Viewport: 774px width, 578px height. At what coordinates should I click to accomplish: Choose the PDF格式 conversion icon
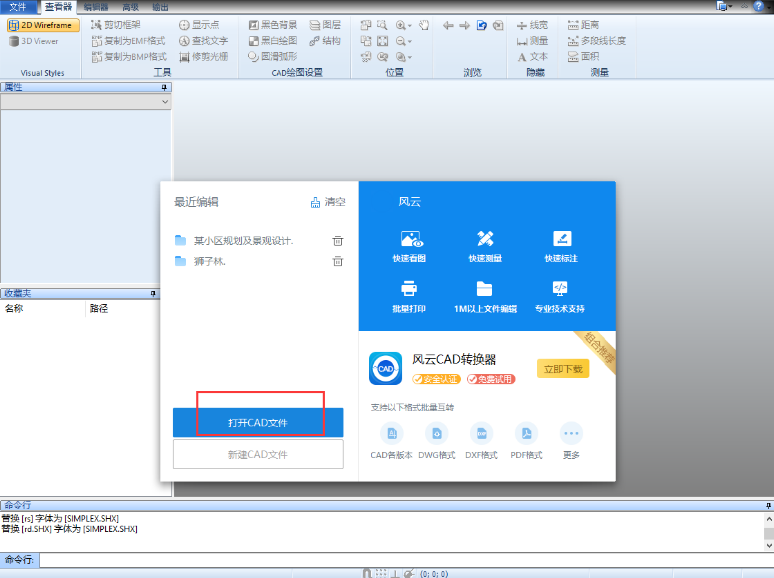click(526, 433)
